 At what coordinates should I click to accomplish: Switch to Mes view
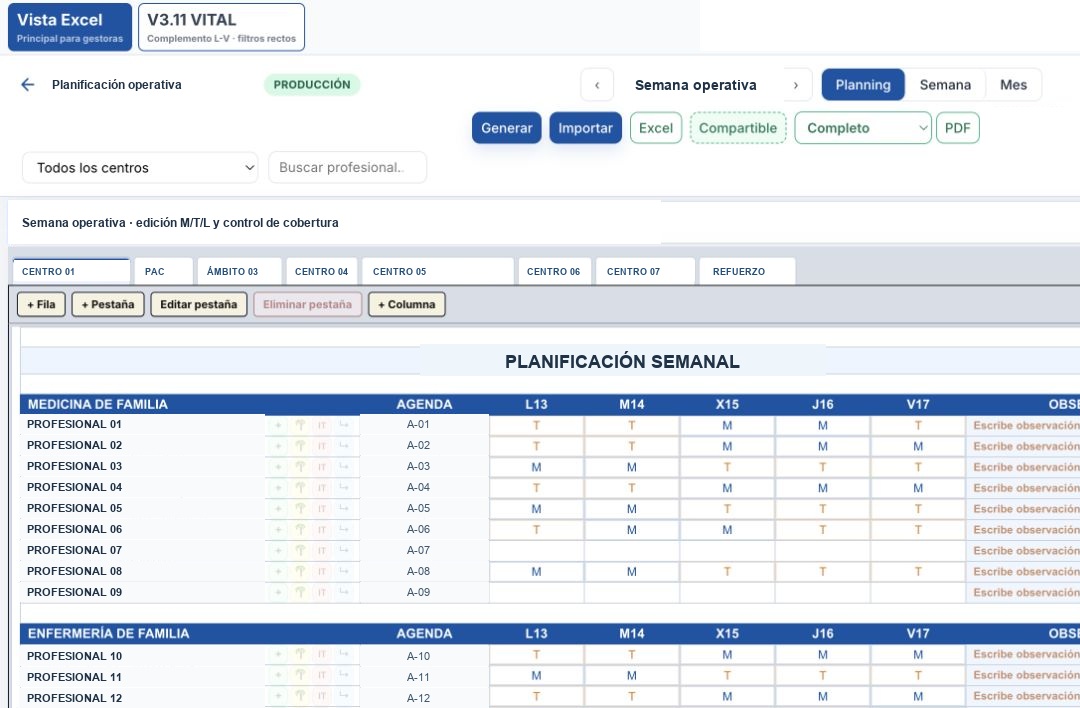click(1013, 85)
